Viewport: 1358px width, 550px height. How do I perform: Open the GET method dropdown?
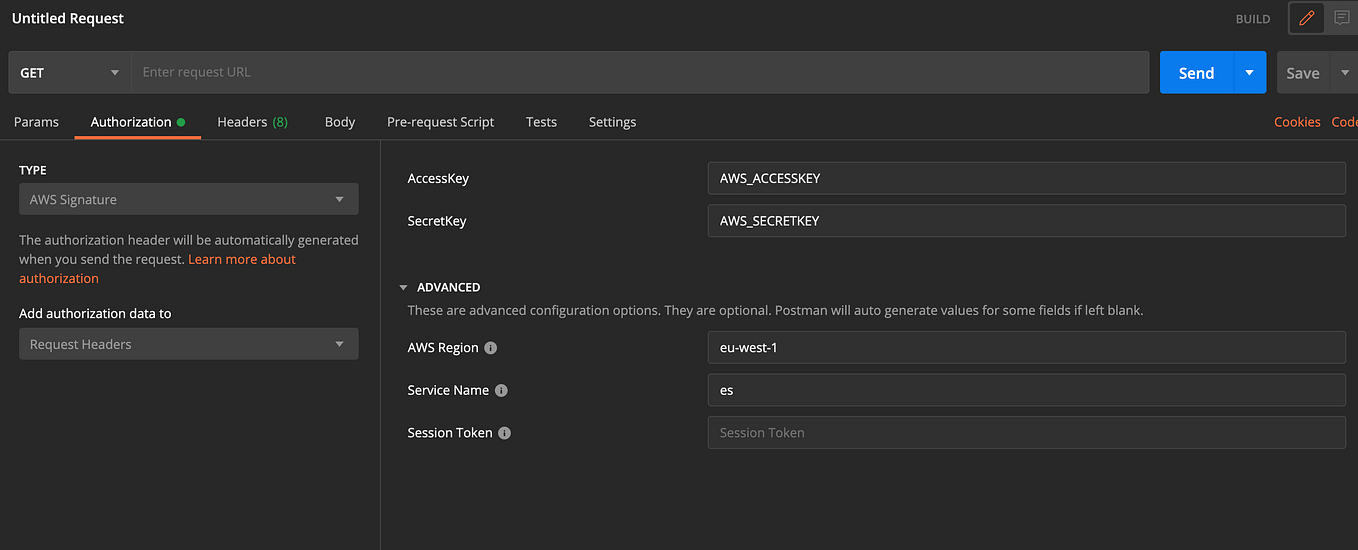click(69, 73)
